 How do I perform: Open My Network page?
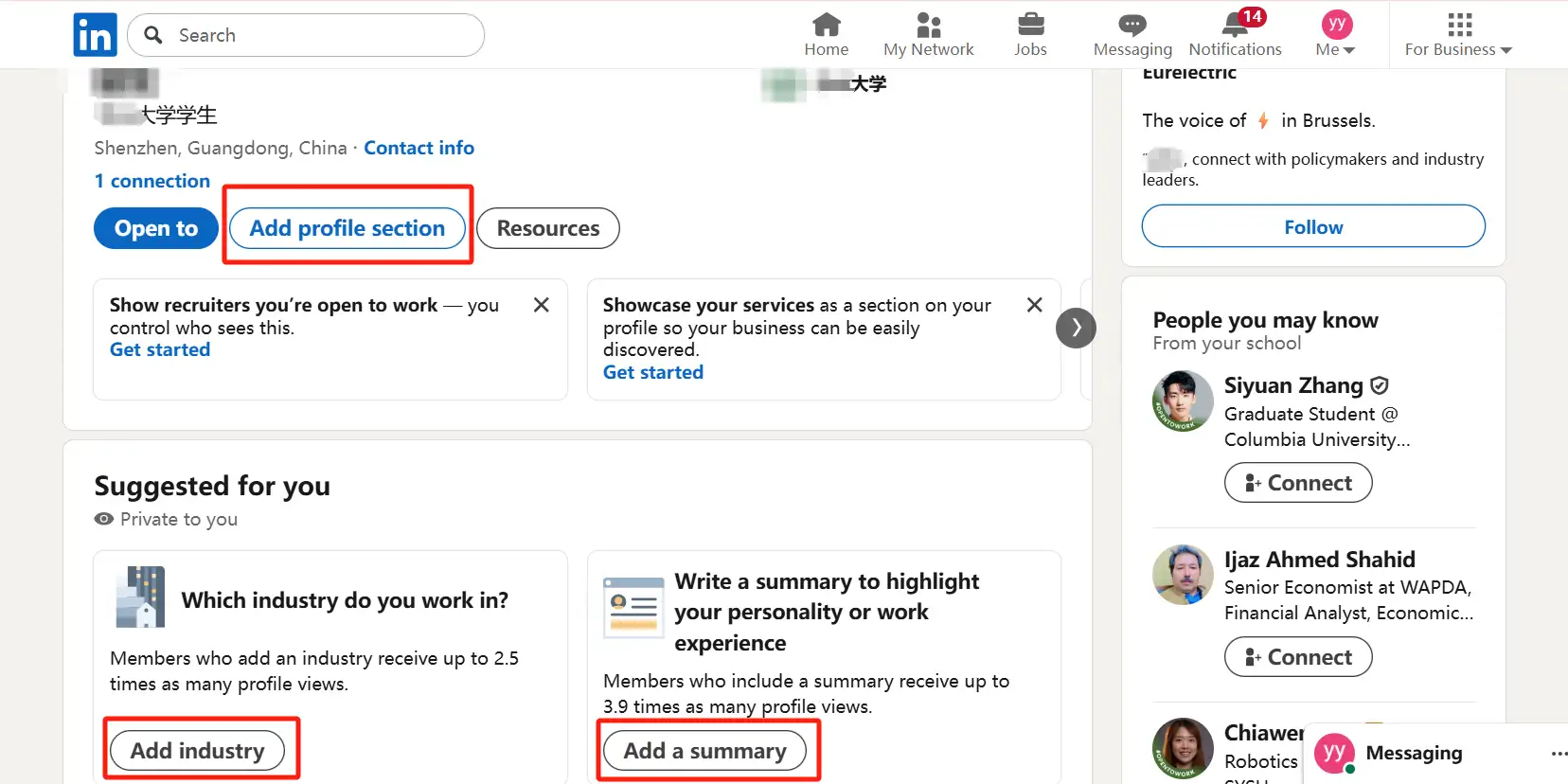928,35
